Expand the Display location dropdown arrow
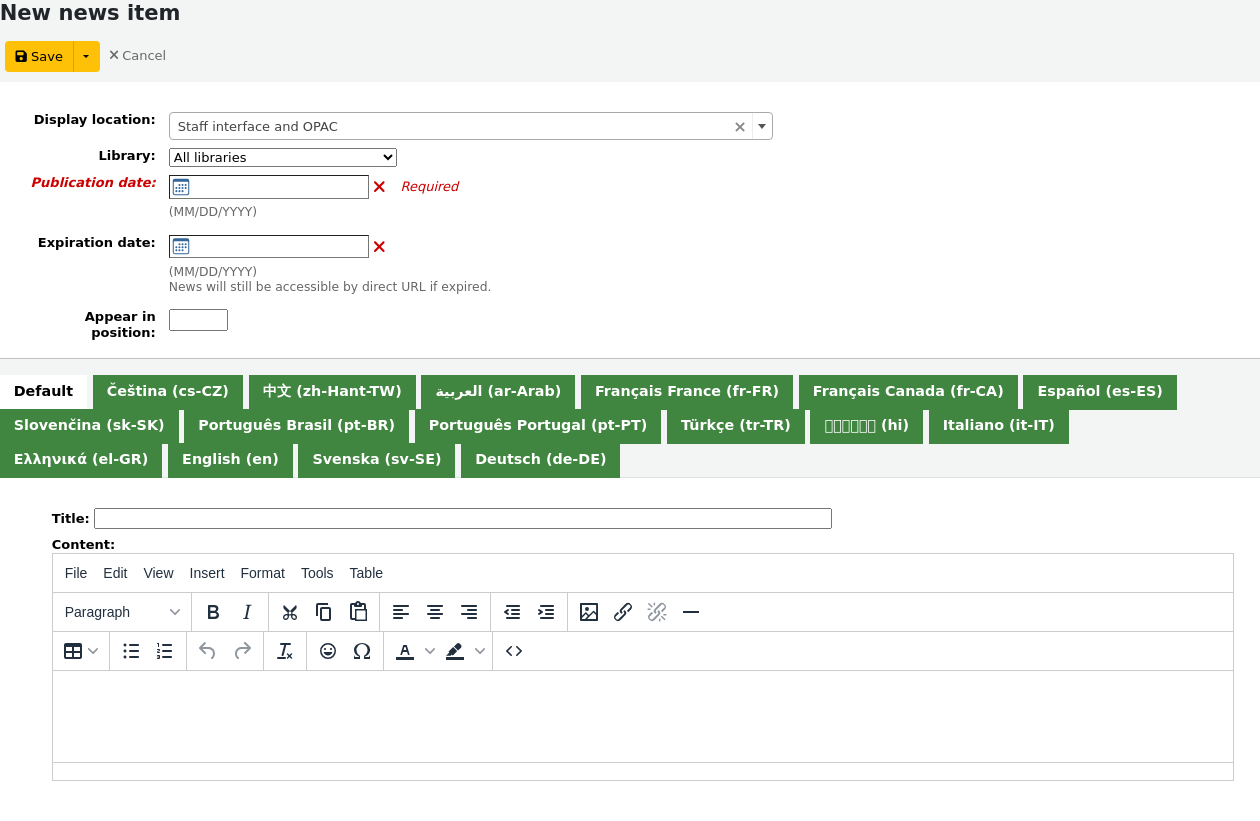The height and width of the screenshot is (821, 1260). pyautogui.click(x=761, y=126)
